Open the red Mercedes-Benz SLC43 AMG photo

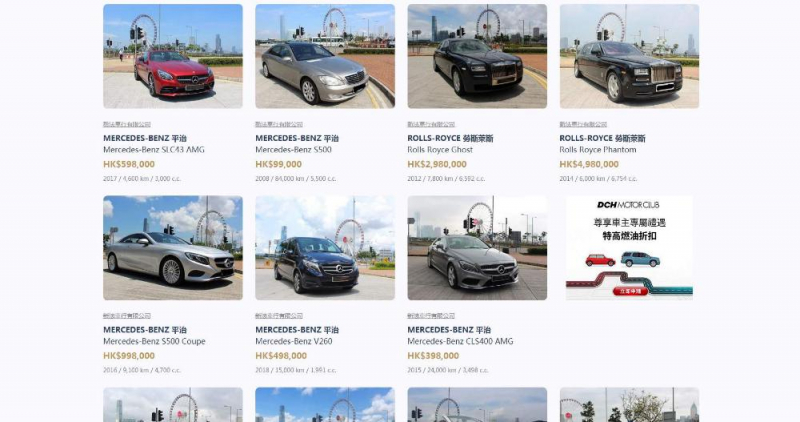(x=173, y=56)
